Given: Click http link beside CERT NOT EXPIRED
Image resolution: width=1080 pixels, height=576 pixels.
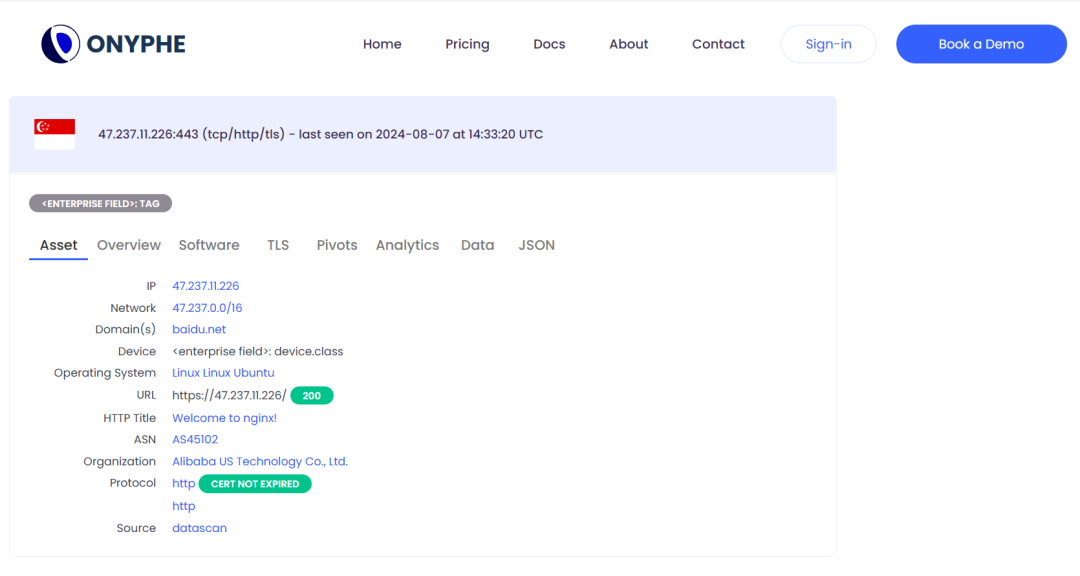Looking at the screenshot, I should pyautogui.click(x=183, y=484).
